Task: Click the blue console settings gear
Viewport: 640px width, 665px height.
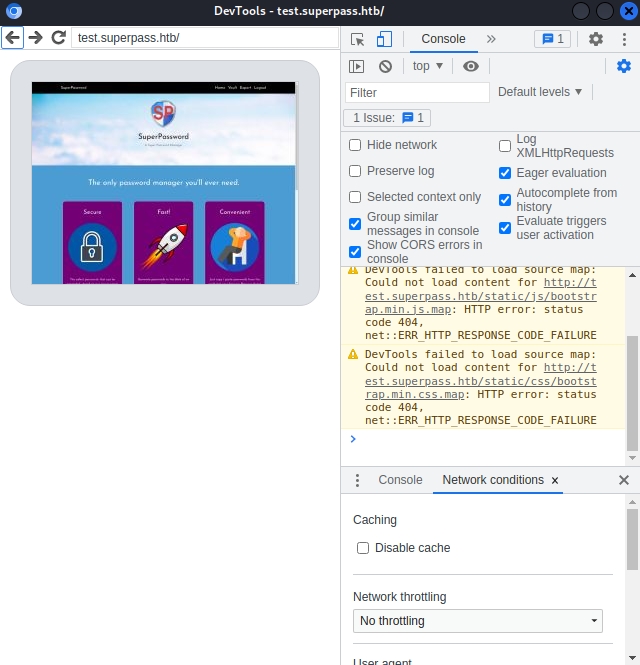Action: coord(624,66)
